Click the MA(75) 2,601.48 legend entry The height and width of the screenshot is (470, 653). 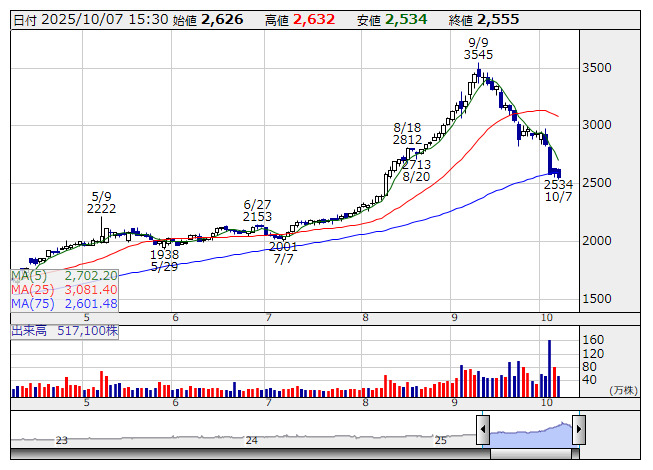tap(64, 304)
